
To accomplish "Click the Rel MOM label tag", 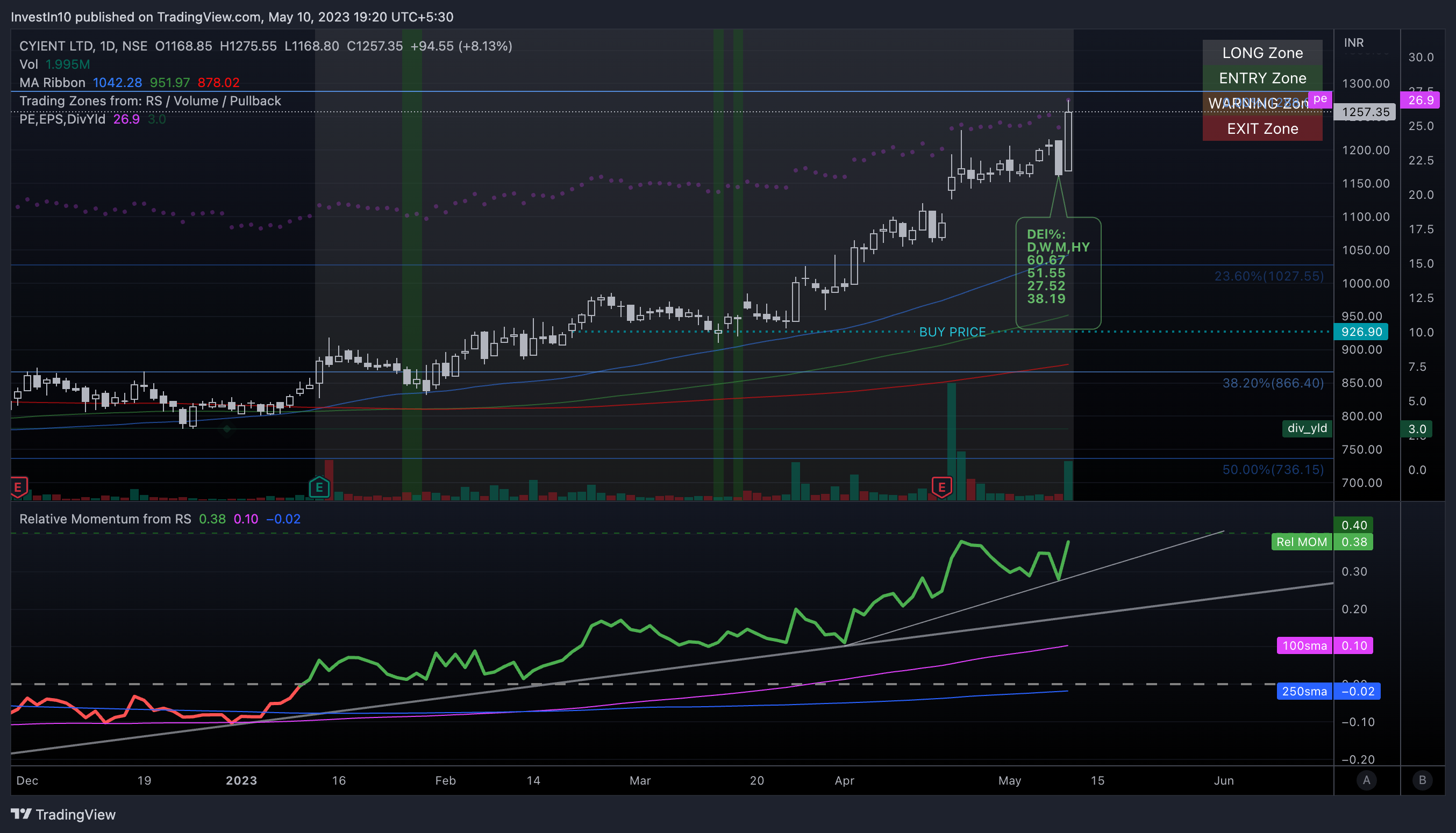I will [1302, 541].
